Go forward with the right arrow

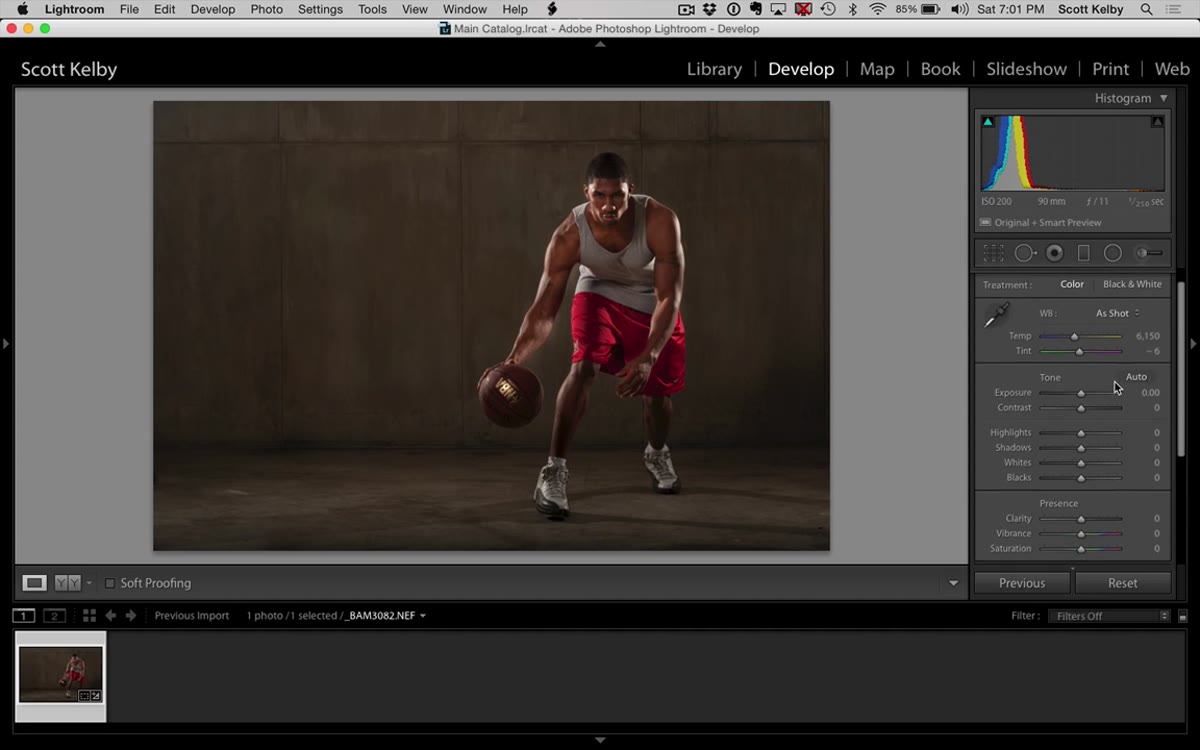coord(130,616)
